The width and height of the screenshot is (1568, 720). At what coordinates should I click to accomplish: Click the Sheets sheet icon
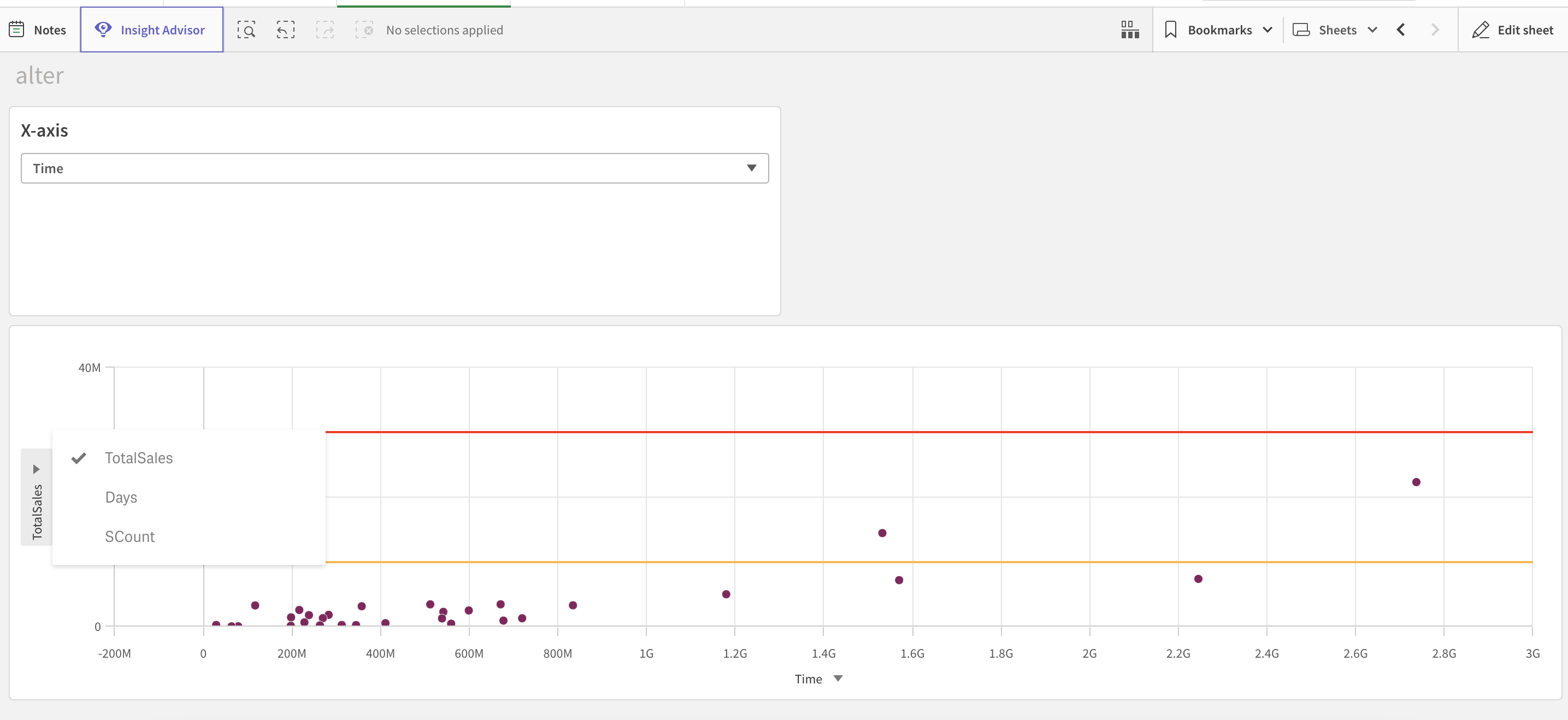[1301, 28]
